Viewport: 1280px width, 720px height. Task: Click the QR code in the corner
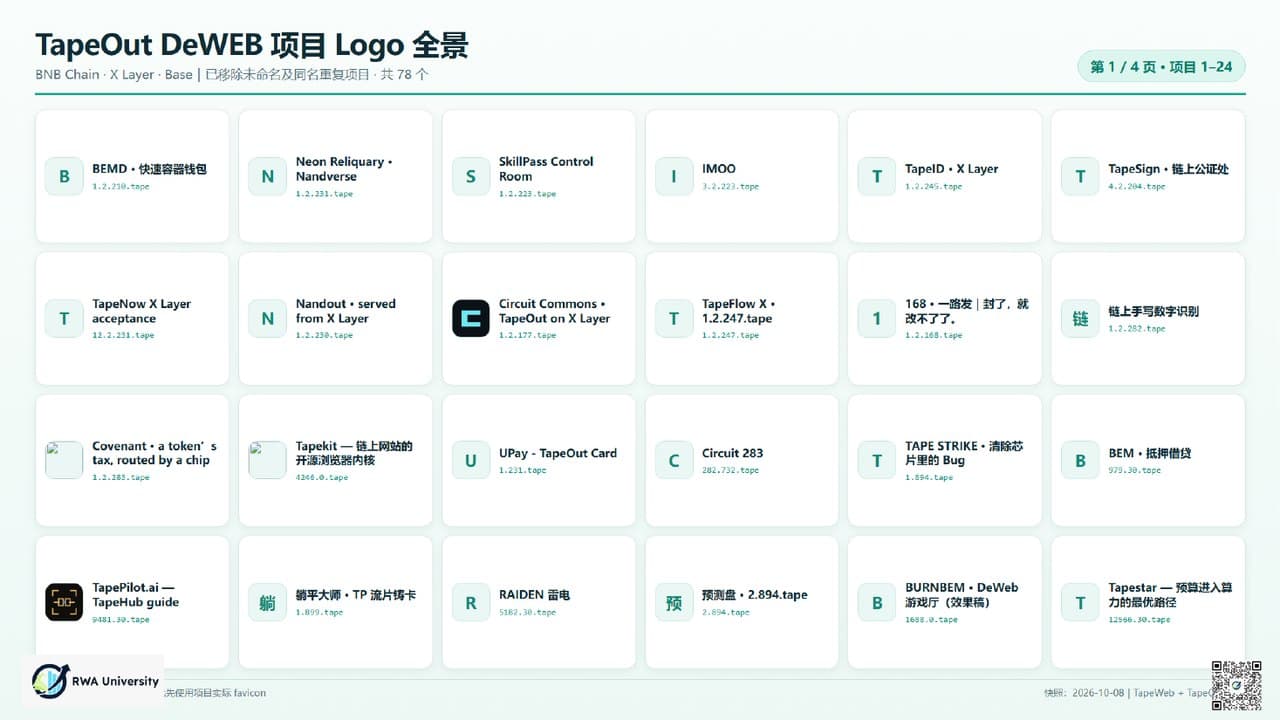[1236, 685]
